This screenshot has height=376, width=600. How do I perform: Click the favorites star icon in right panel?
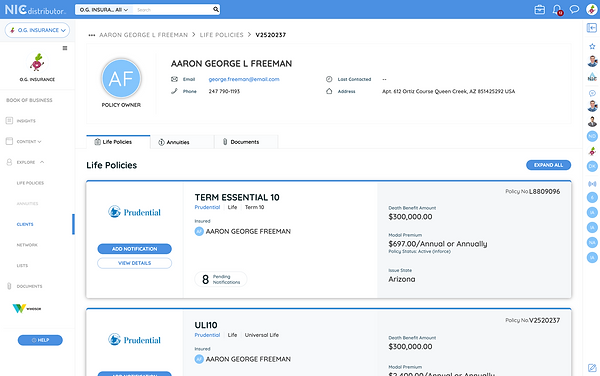click(592, 46)
